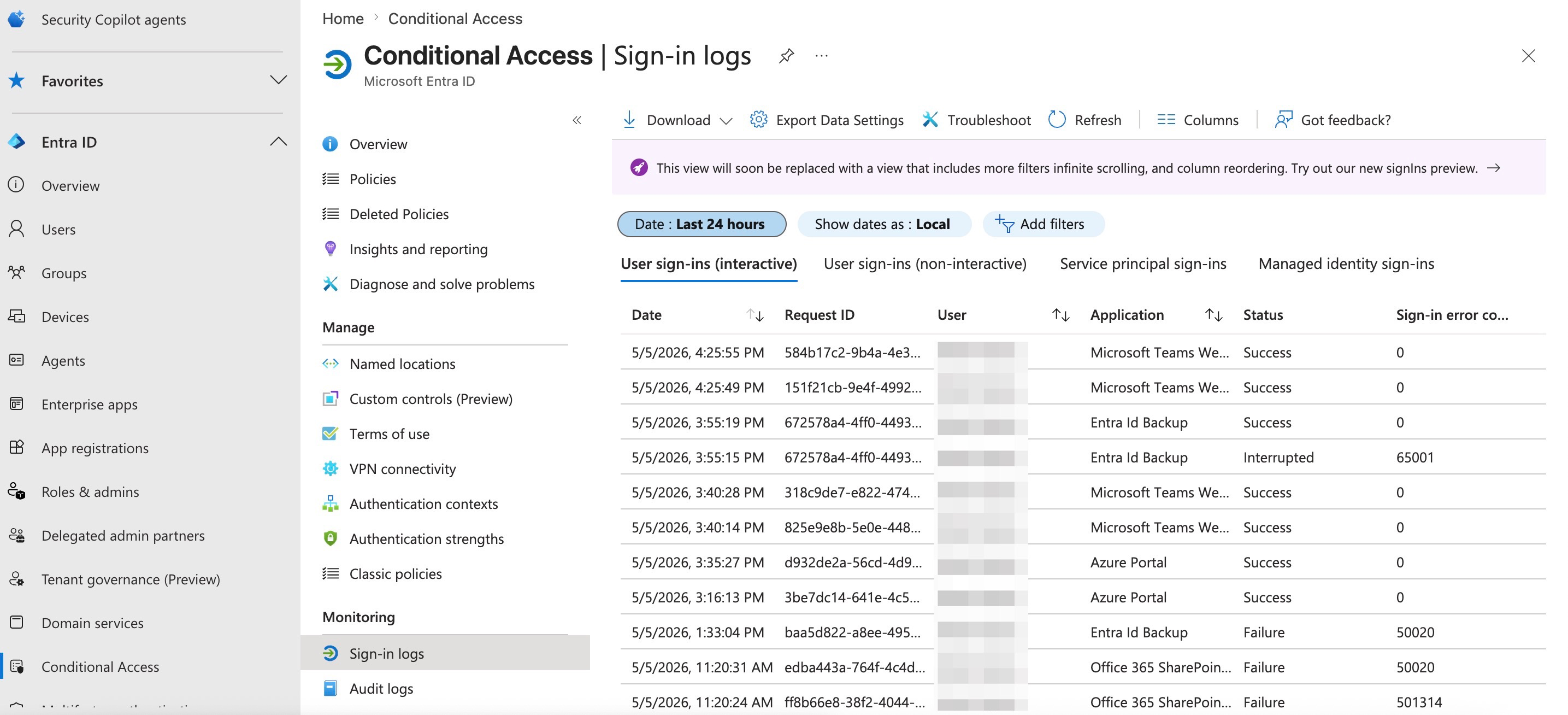The height and width of the screenshot is (715, 1568).
Task: Switch to User sign-ins (non-interactive) tab
Action: click(924, 263)
